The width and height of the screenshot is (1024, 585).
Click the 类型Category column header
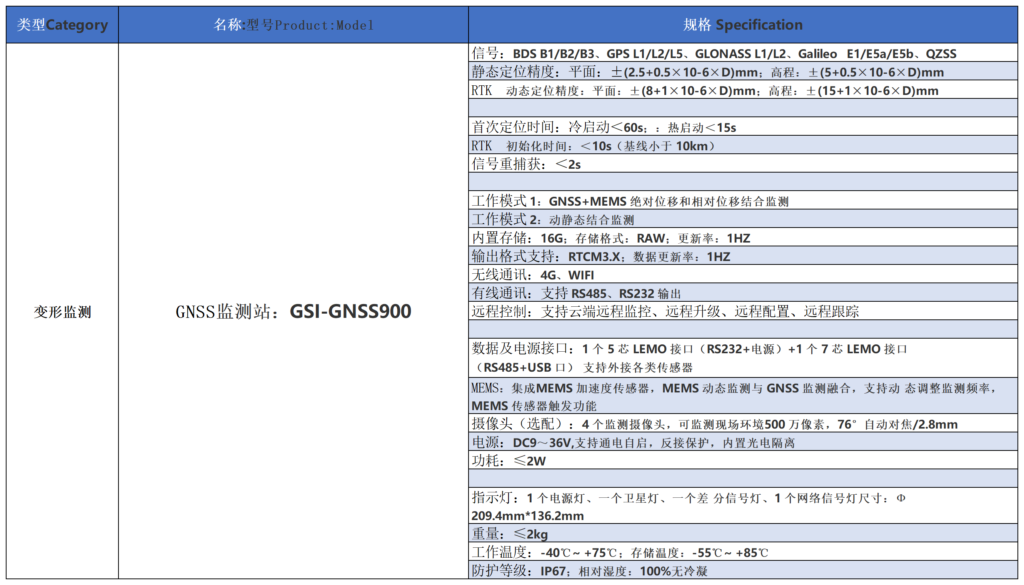tap(62, 25)
